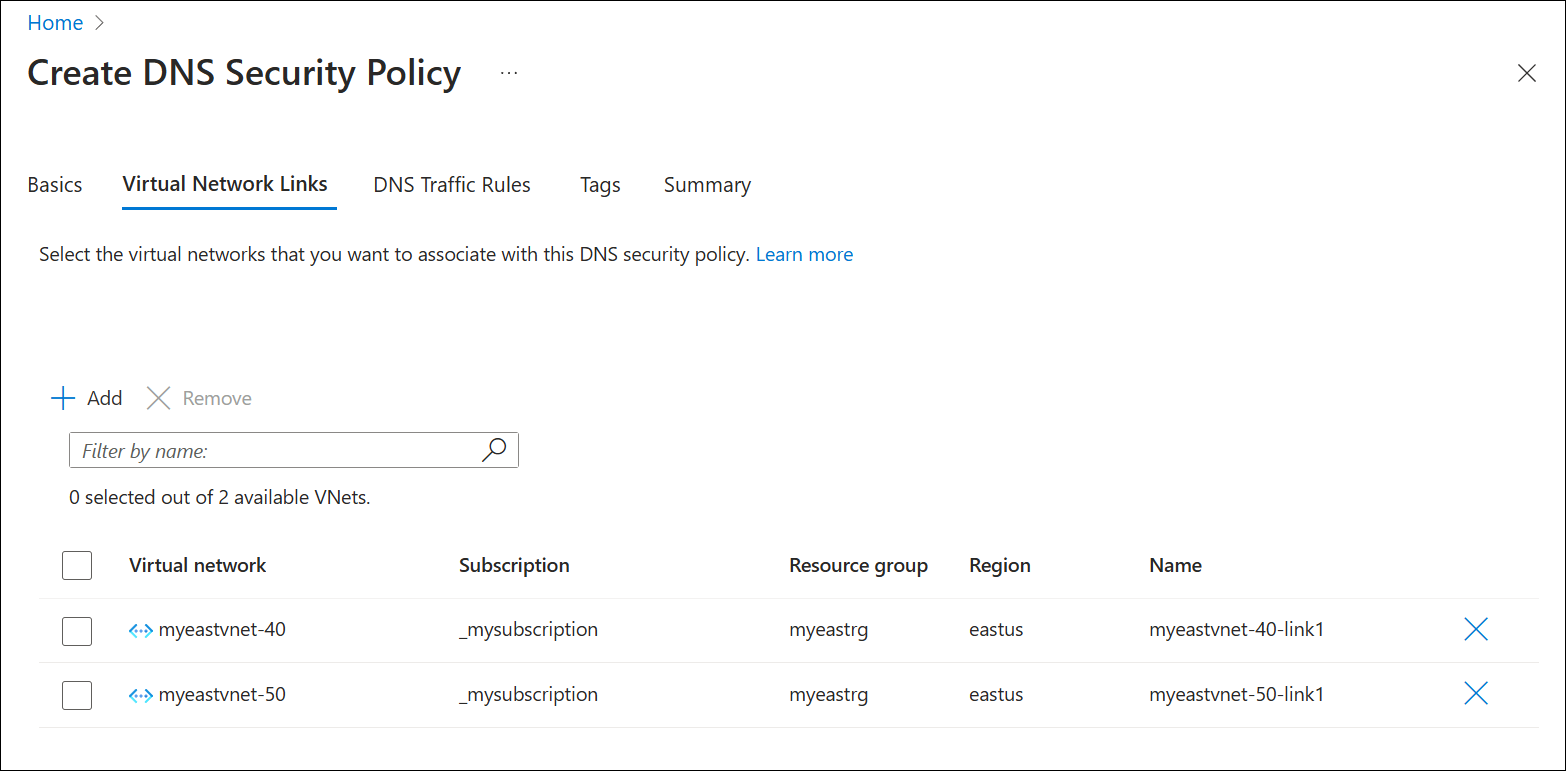Select the myeastvnet-40 network name
Viewport: 1566px width, 771px height.
coord(222,629)
